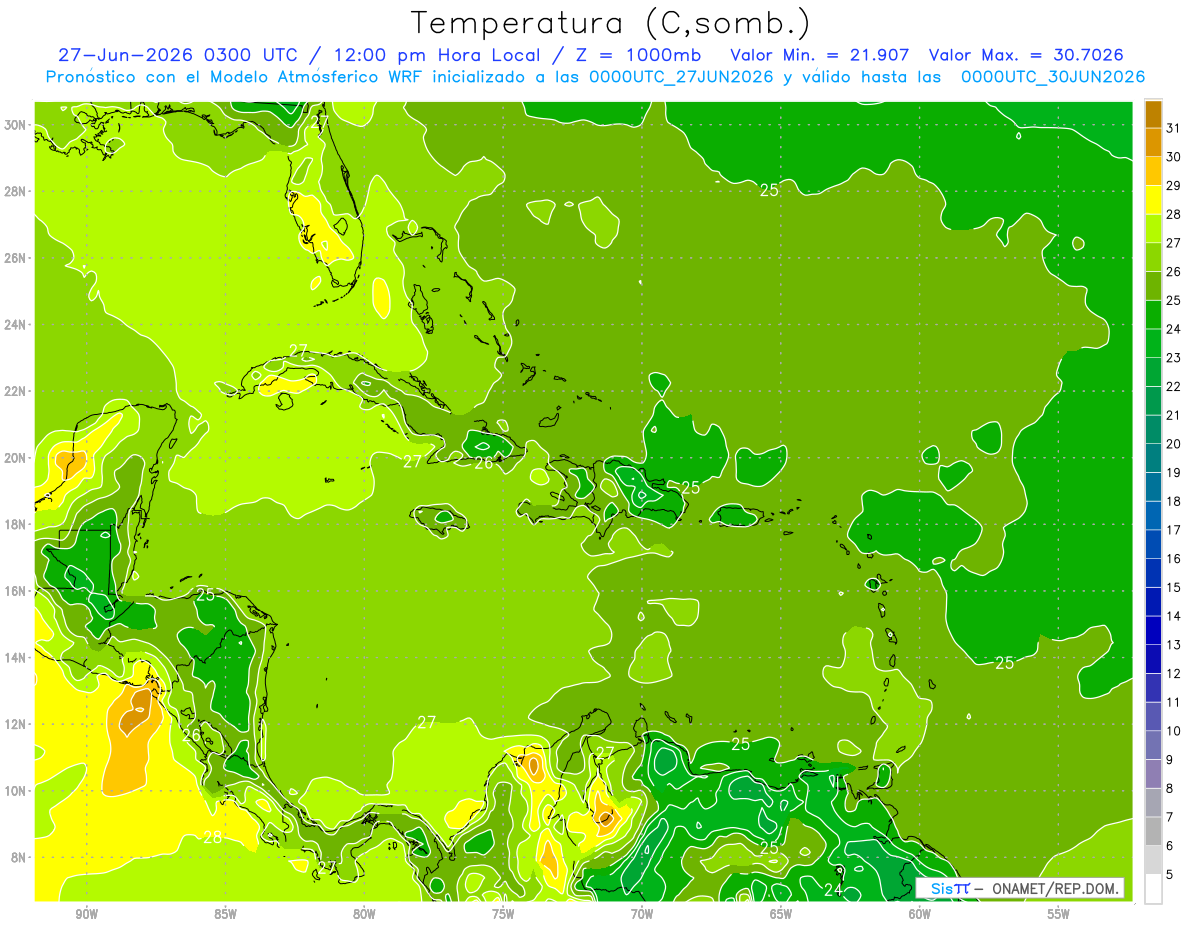Screen dimensions: 1200x927
Task: Click the legend swatch between 26 and 27
Action: (1153, 257)
